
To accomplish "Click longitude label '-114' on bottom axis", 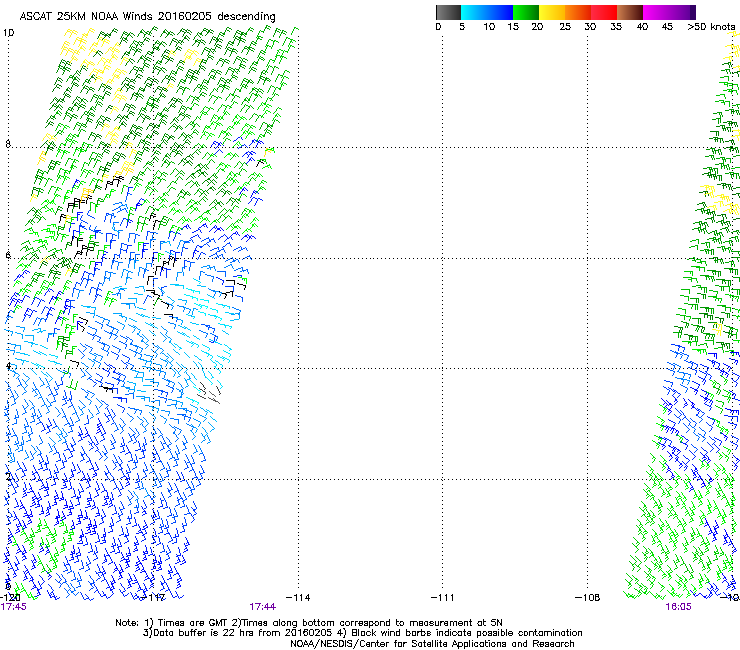I will point(298,598).
